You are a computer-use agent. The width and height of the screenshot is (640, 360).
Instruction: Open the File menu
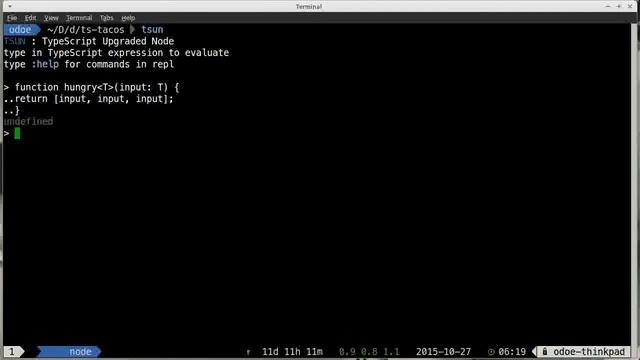(12, 18)
